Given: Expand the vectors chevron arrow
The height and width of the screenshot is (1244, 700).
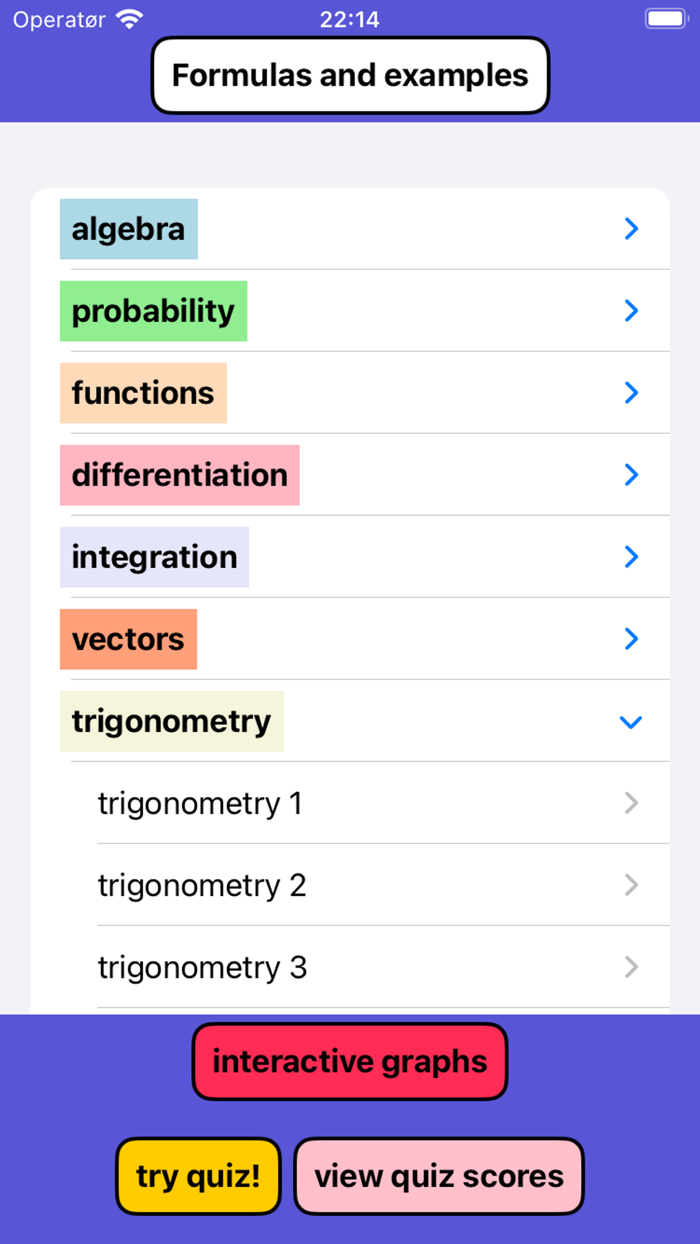Looking at the screenshot, I should (x=630, y=639).
